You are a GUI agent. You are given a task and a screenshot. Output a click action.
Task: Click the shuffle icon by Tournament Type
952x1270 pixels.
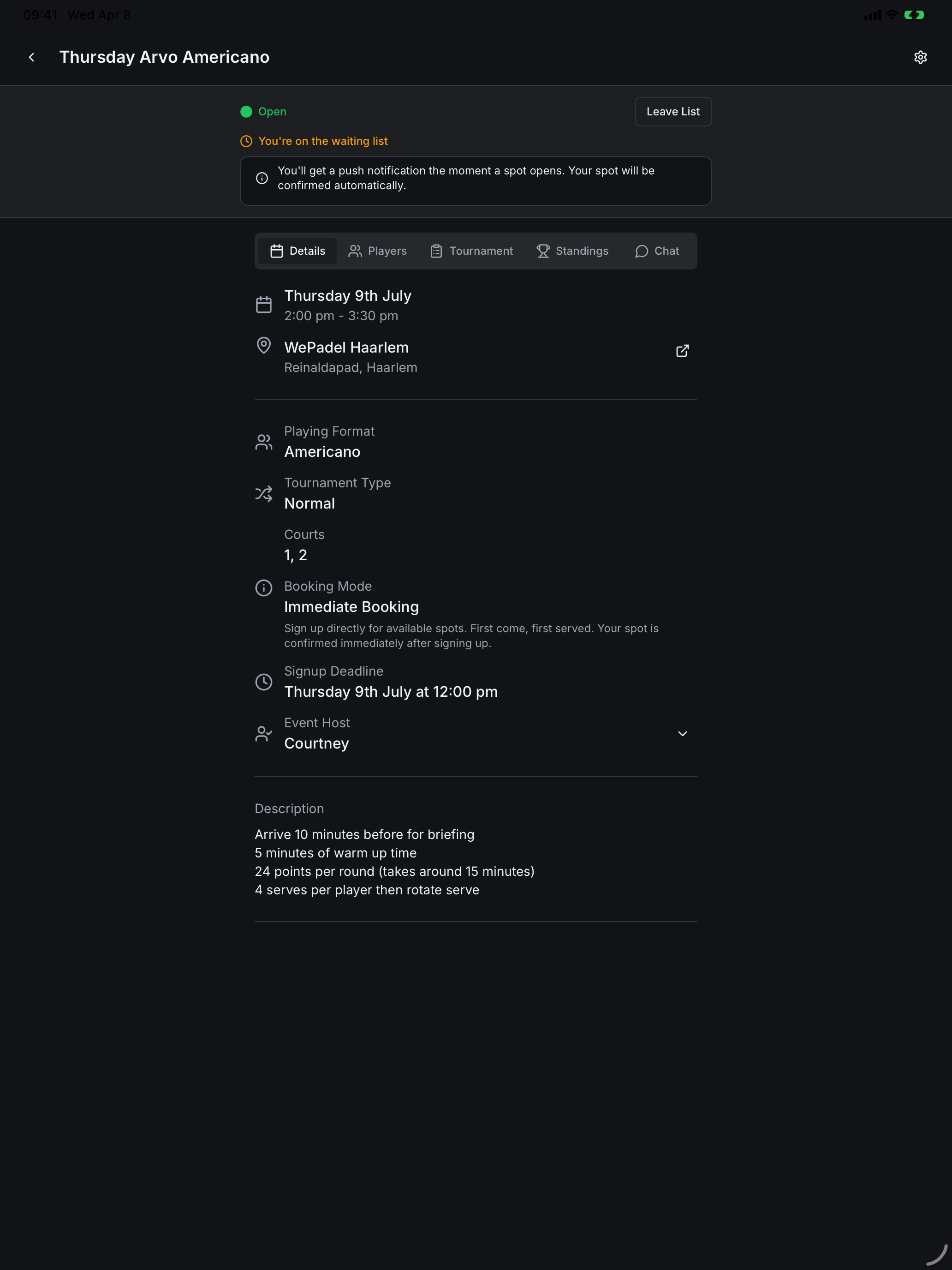point(263,494)
